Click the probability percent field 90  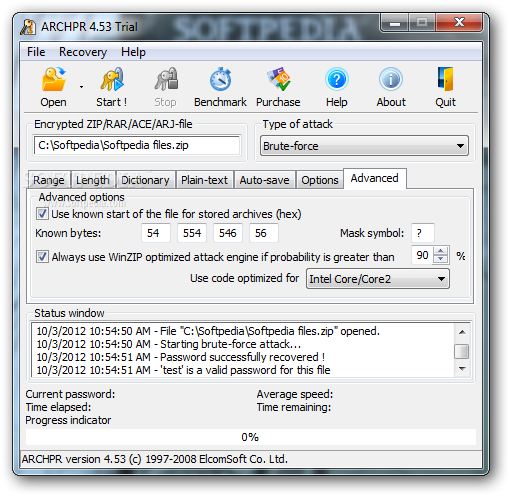click(422, 255)
